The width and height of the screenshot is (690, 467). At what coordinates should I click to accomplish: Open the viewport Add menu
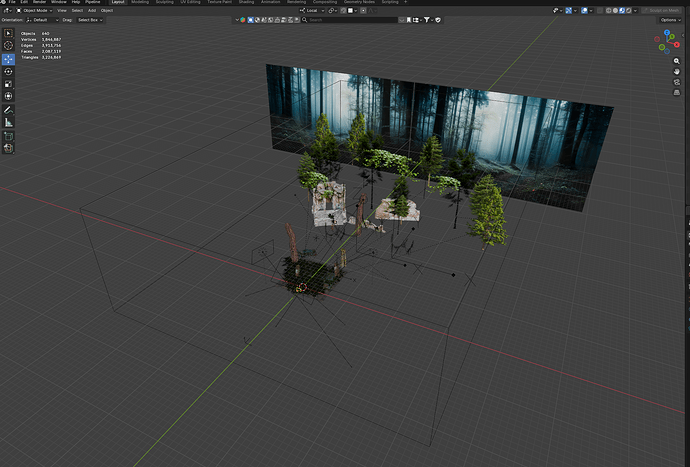[92, 11]
